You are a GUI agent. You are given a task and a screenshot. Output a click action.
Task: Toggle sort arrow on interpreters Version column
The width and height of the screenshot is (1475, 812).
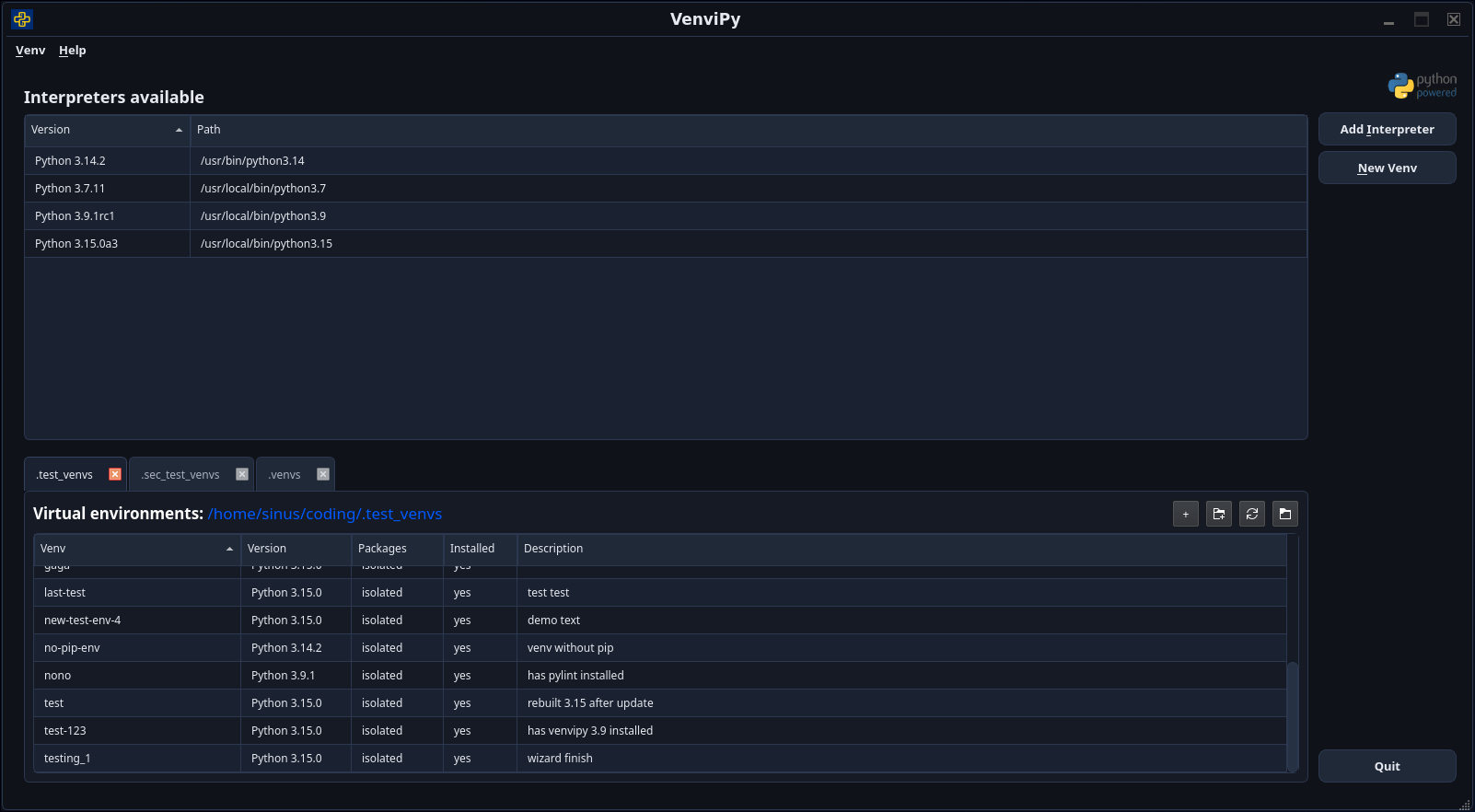(x=179, y=130)
